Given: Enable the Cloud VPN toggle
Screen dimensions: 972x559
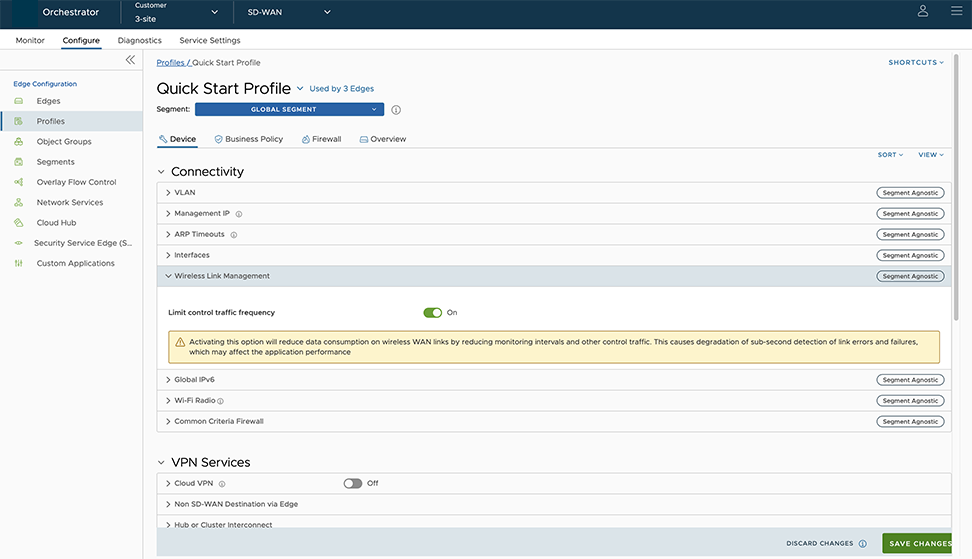Looking at the screenshot, I should coord(352,483).
